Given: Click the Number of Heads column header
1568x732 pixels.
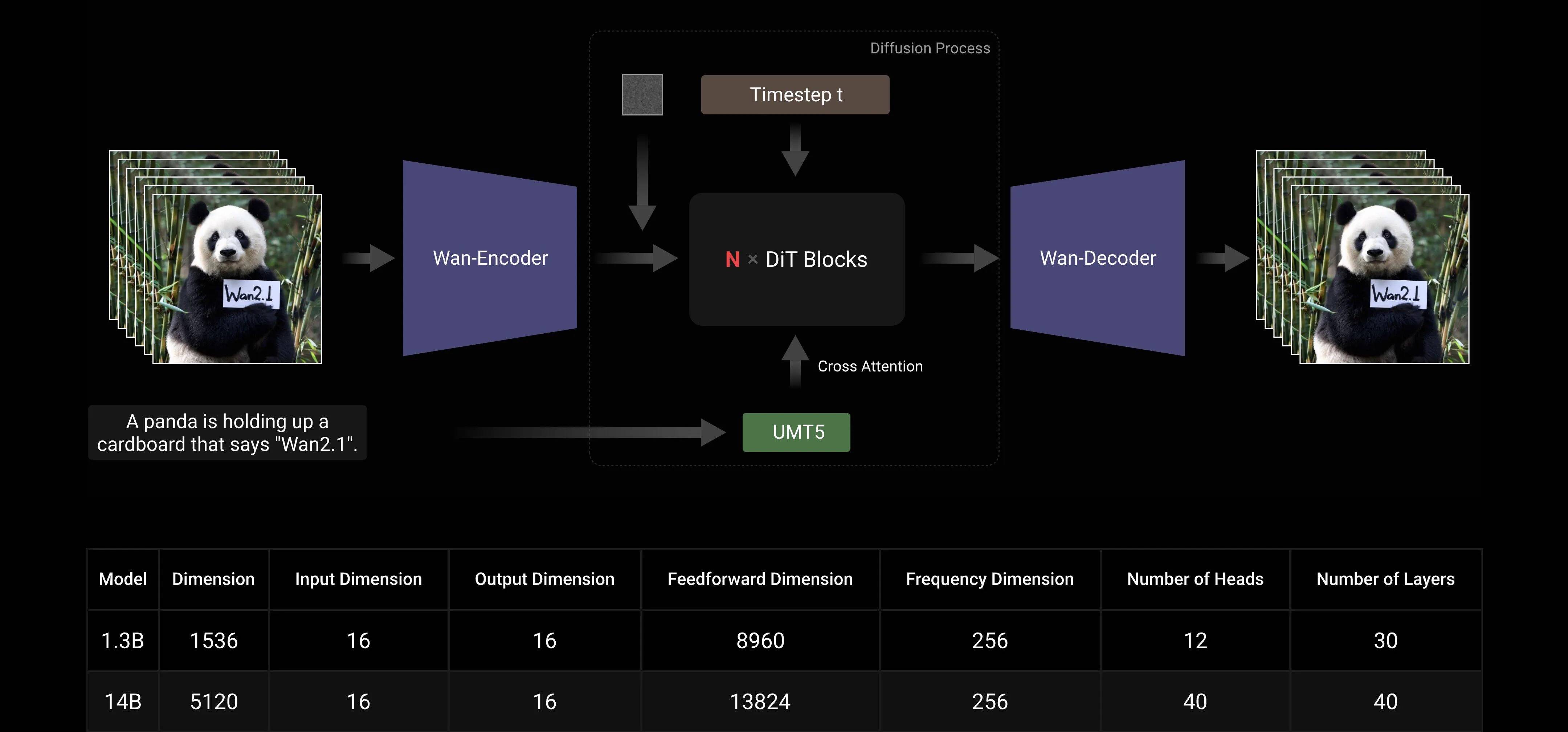Looking at the screenshot, I should (1195, 579).
